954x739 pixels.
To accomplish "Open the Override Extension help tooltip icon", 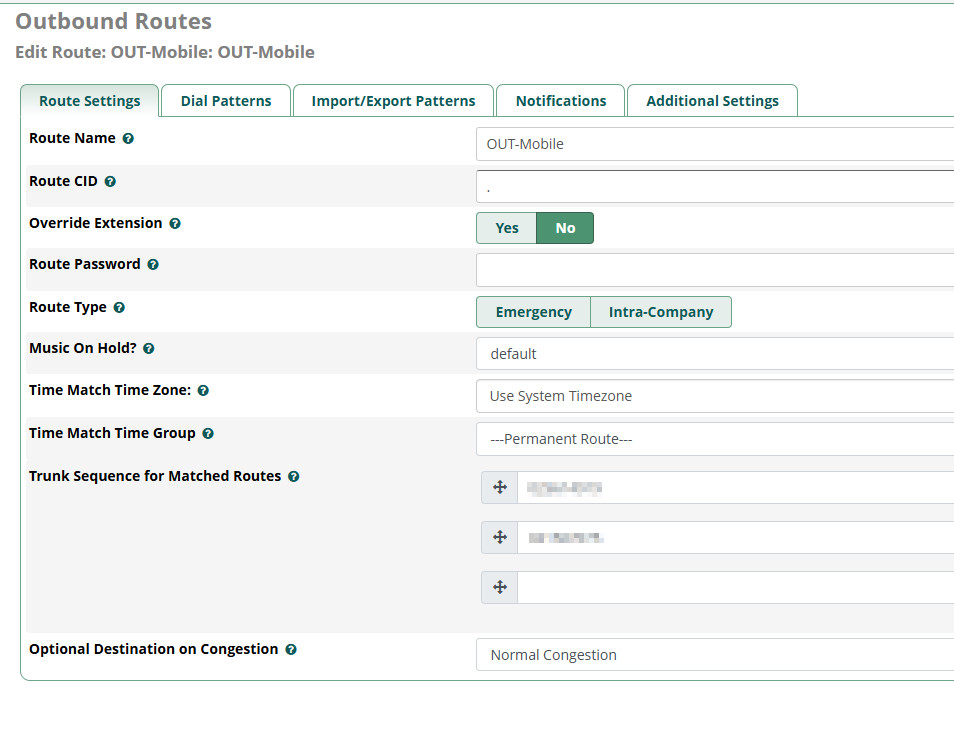I will tap(175, 224).
